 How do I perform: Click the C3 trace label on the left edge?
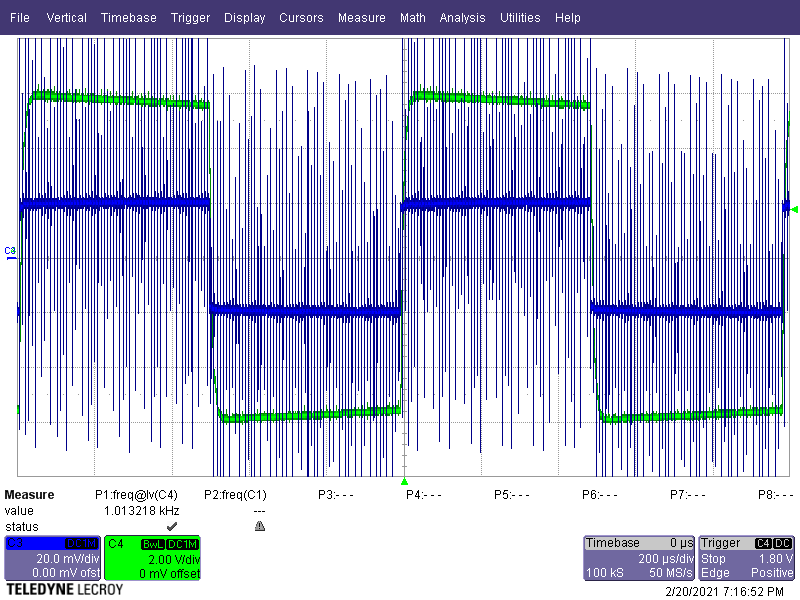tap(10, 251)
